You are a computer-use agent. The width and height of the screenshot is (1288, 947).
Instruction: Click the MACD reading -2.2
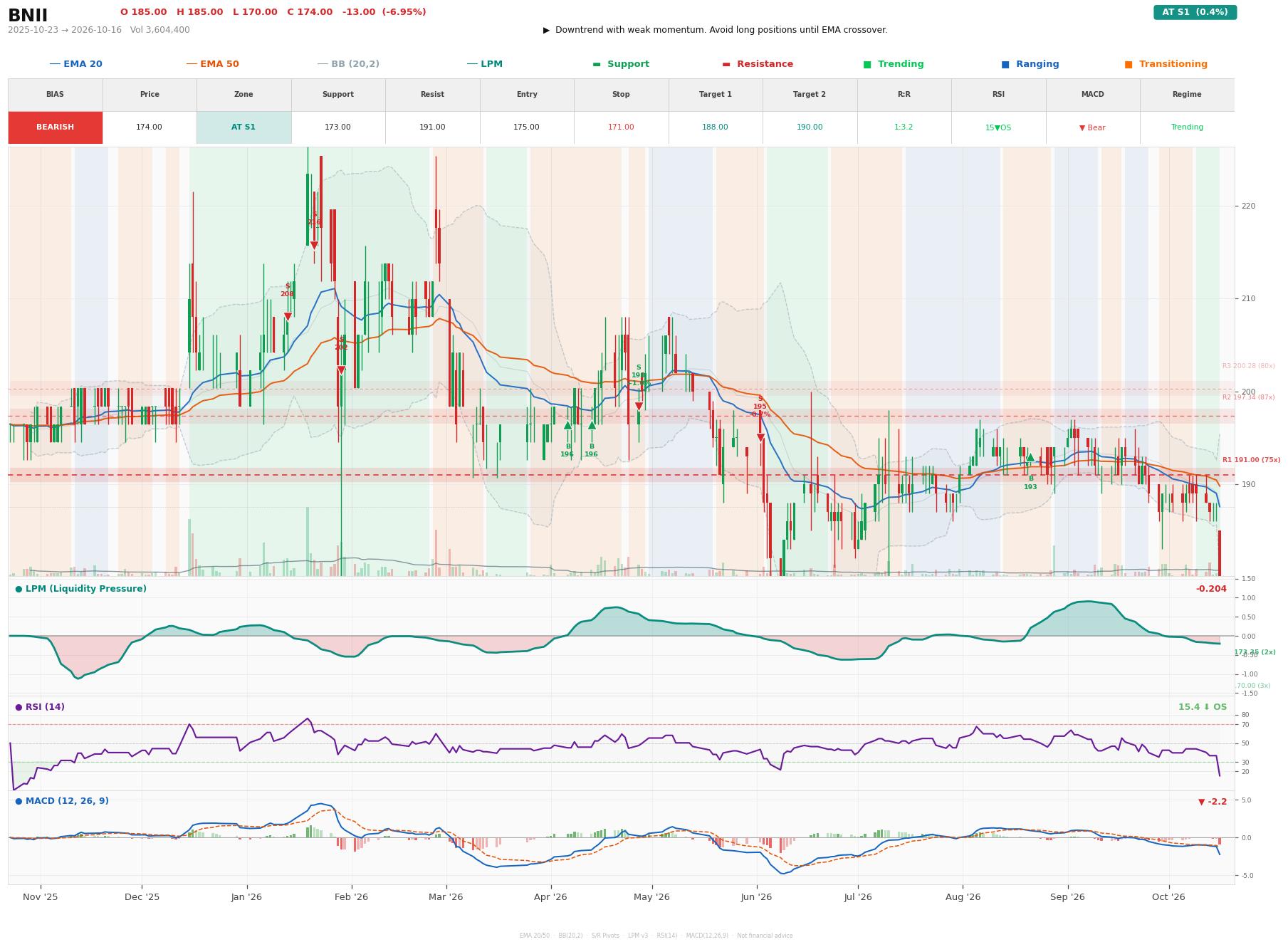tap(1213, 802)
